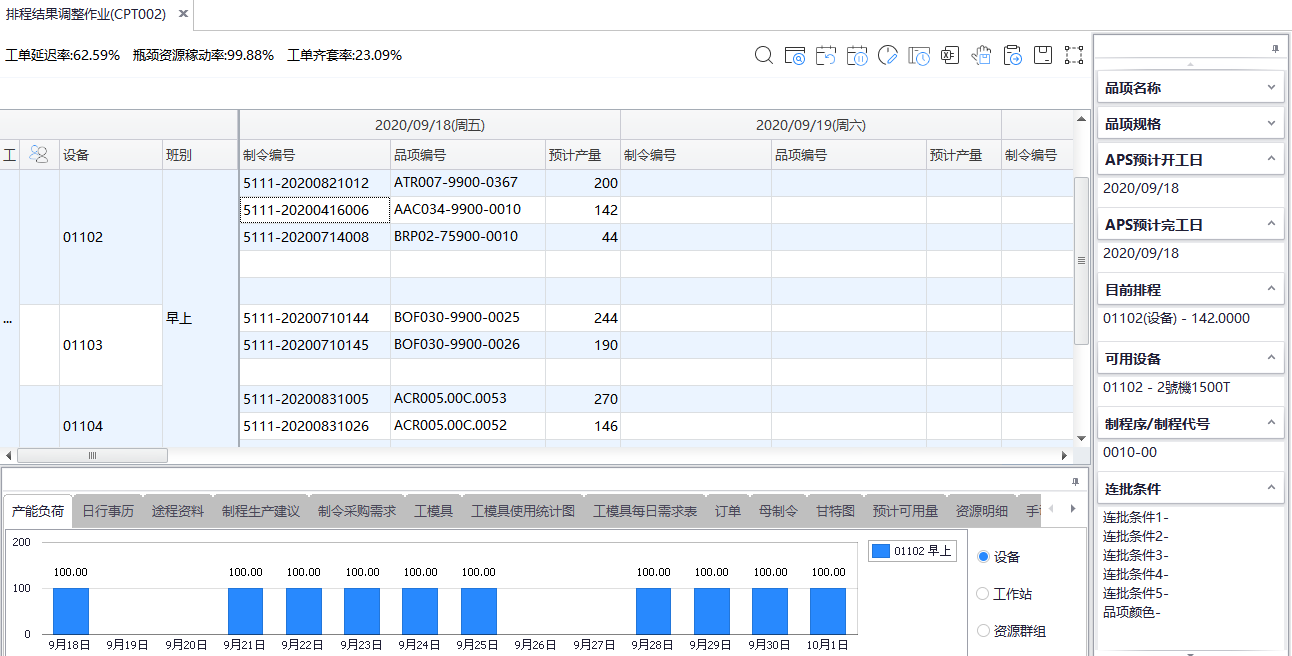Expand the 品项名称 section

pos(1271,88)
